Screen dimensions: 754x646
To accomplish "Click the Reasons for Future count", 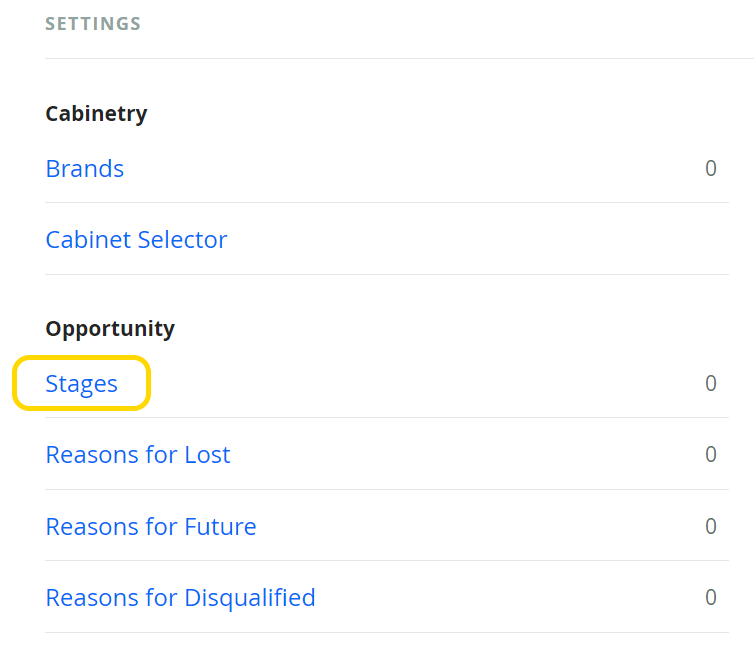I will pyautogui.click(x=711, y=527).
